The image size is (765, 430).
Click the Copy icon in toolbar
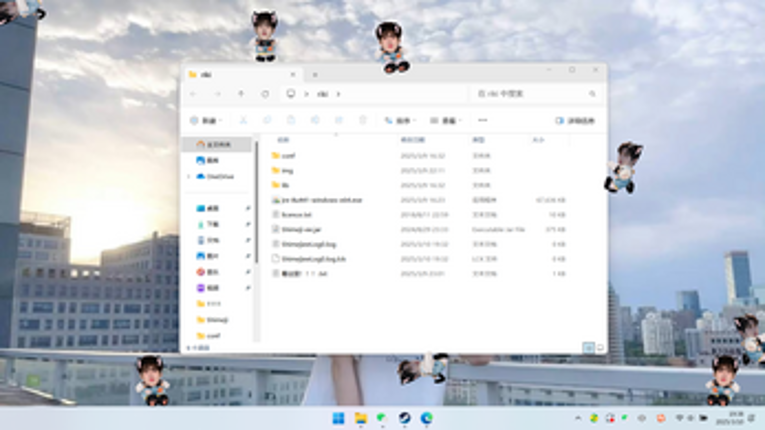[267, 120]
